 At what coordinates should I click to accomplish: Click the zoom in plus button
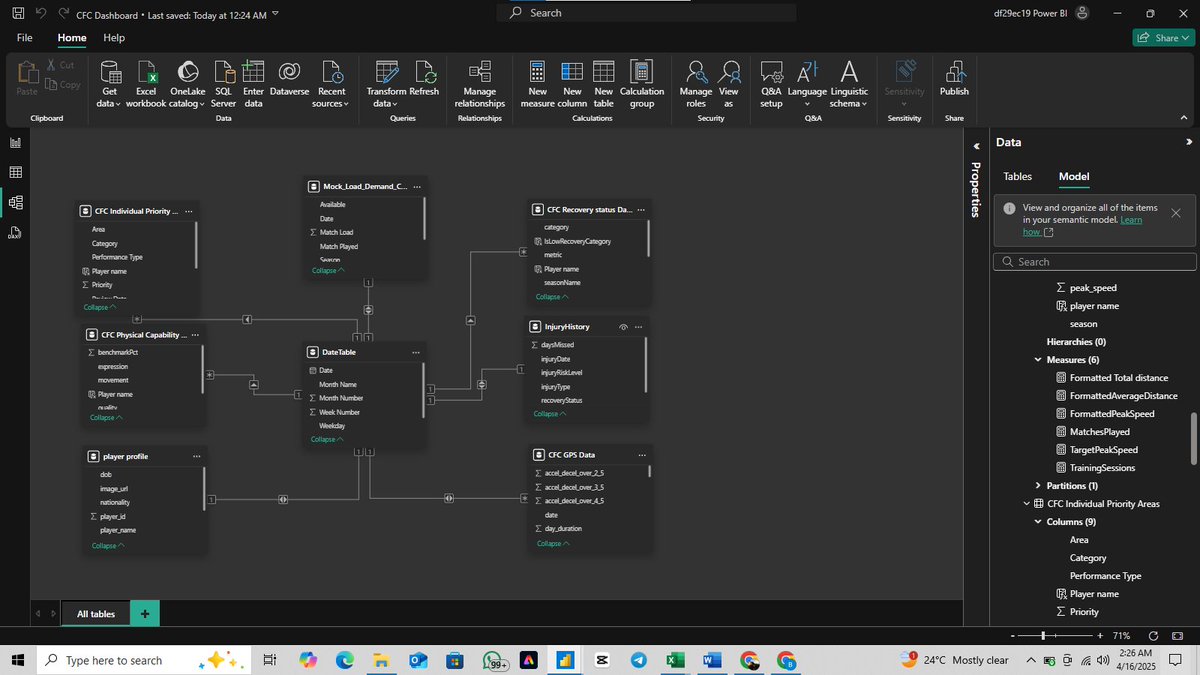[1100, 636]
